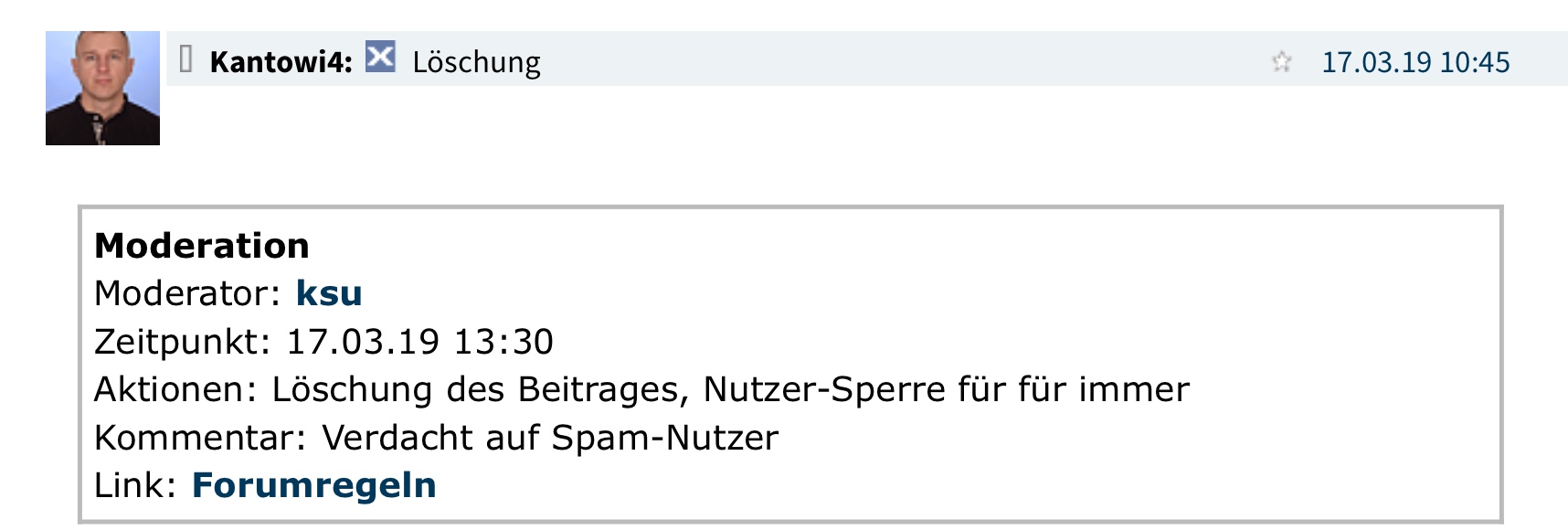The width and height of the screenshot is (1568, 530).
Task: Open moderator ksu's profile
Action: point(329,292)
